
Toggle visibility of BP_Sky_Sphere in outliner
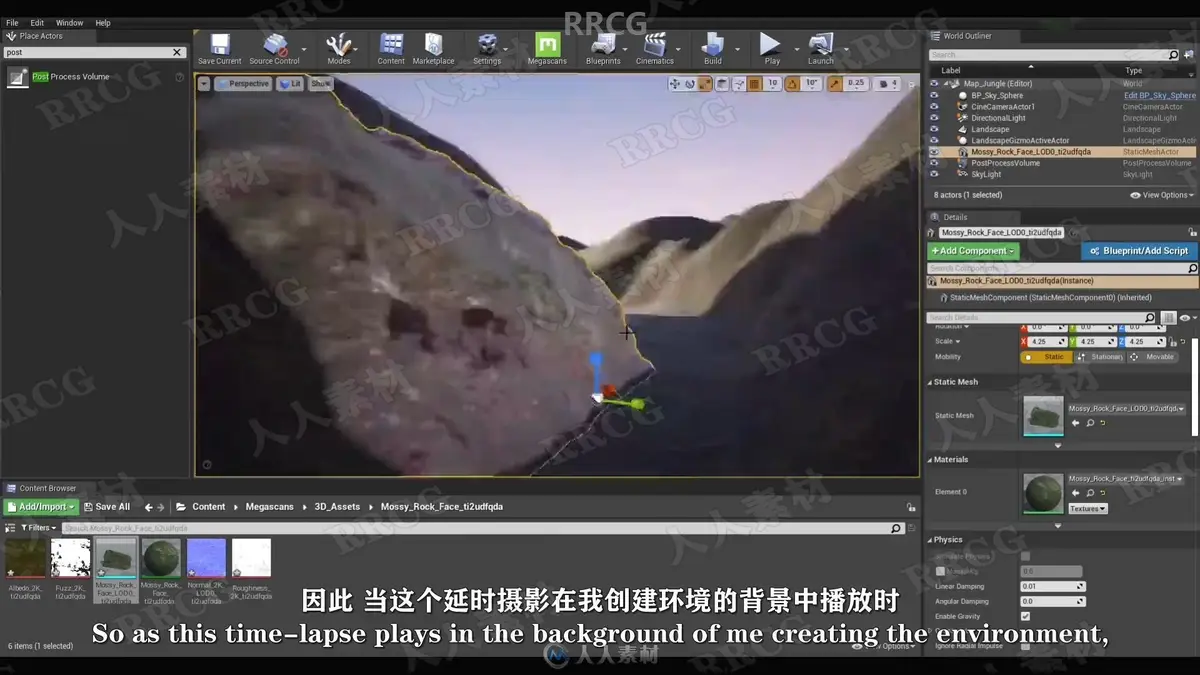click(x=934, y=95)
